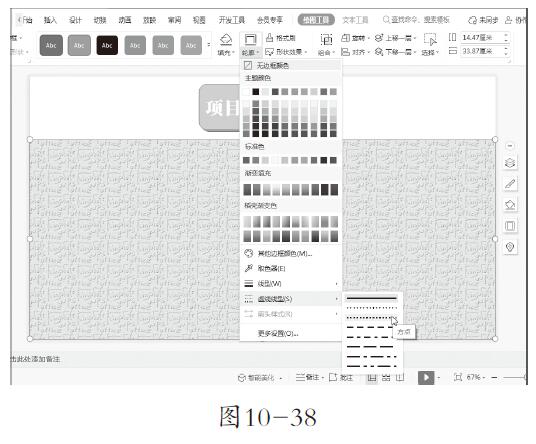Expand the Dash type (虚线线型) submenu
Viewport: 536px width, 444px height.
click(291, 299)
